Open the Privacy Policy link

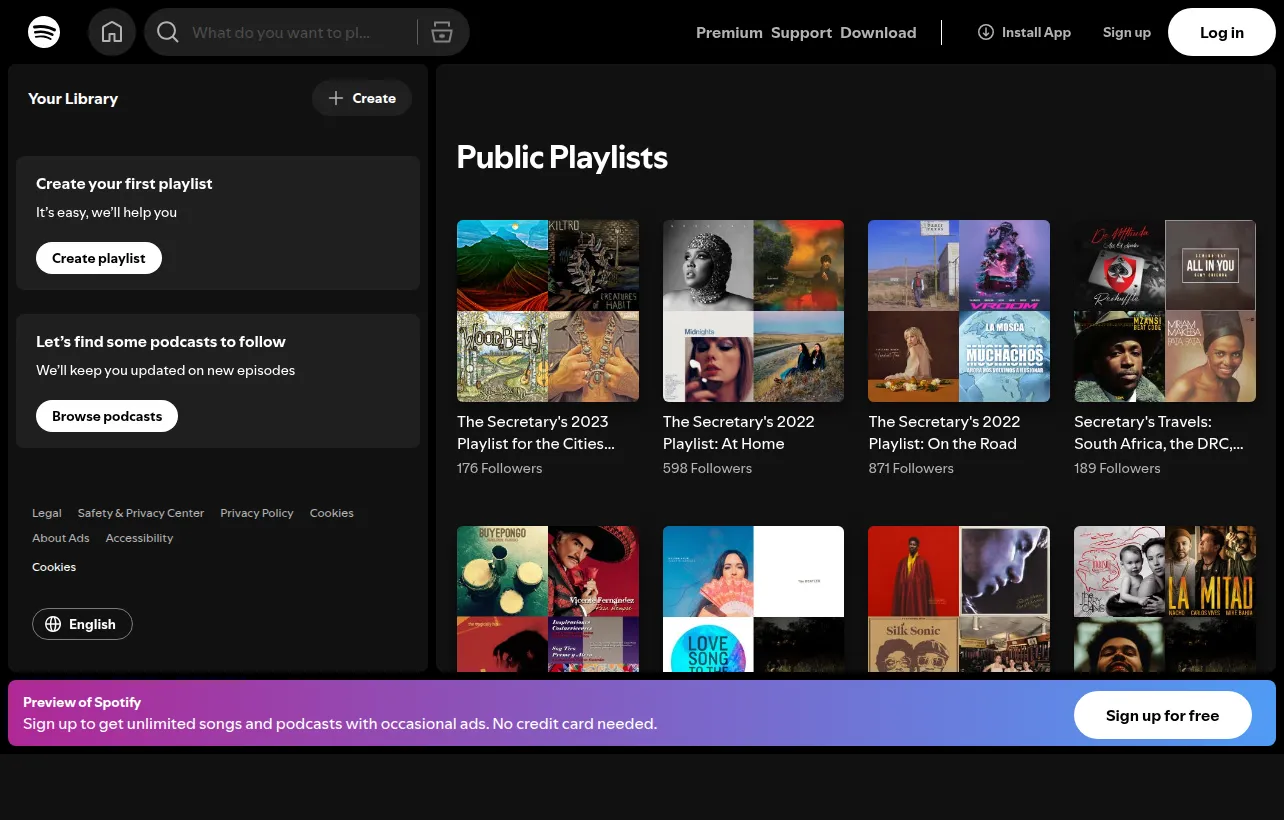tap(257, 513)
